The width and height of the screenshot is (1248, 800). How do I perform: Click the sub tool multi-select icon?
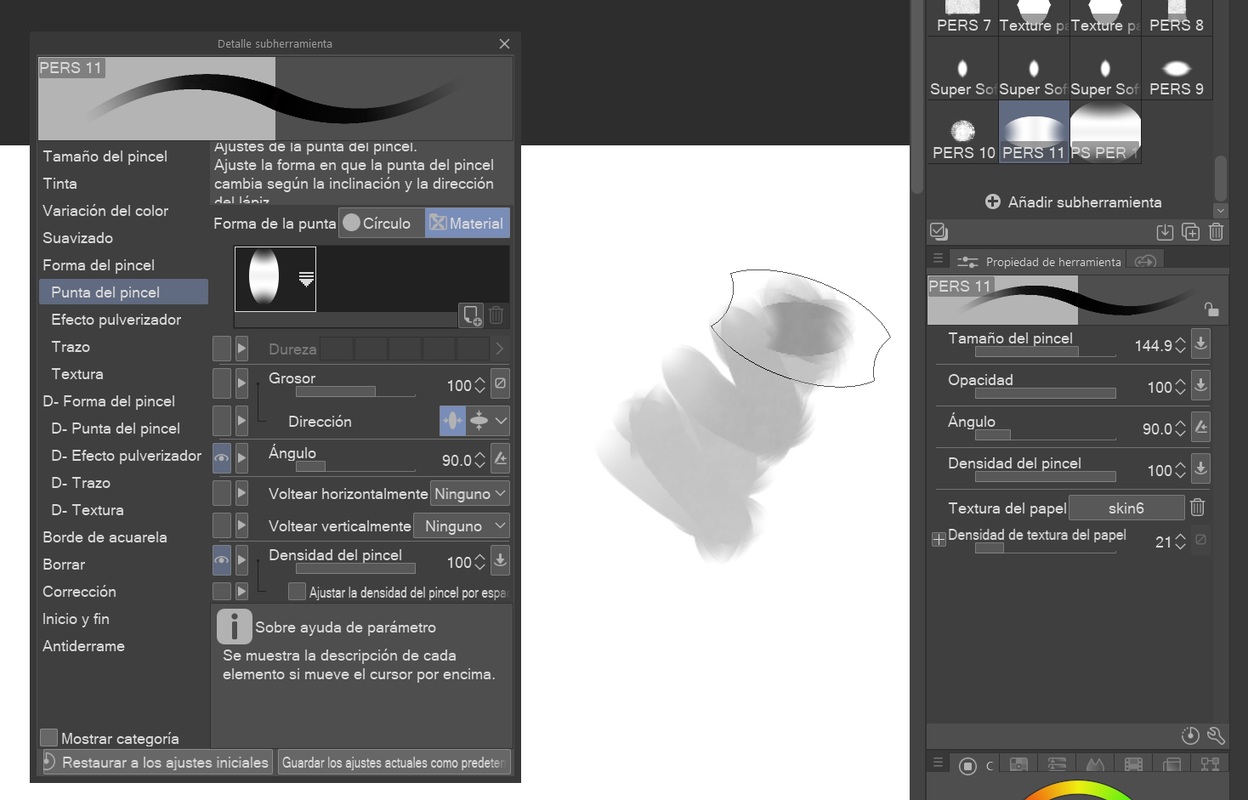tap(938, 231)
